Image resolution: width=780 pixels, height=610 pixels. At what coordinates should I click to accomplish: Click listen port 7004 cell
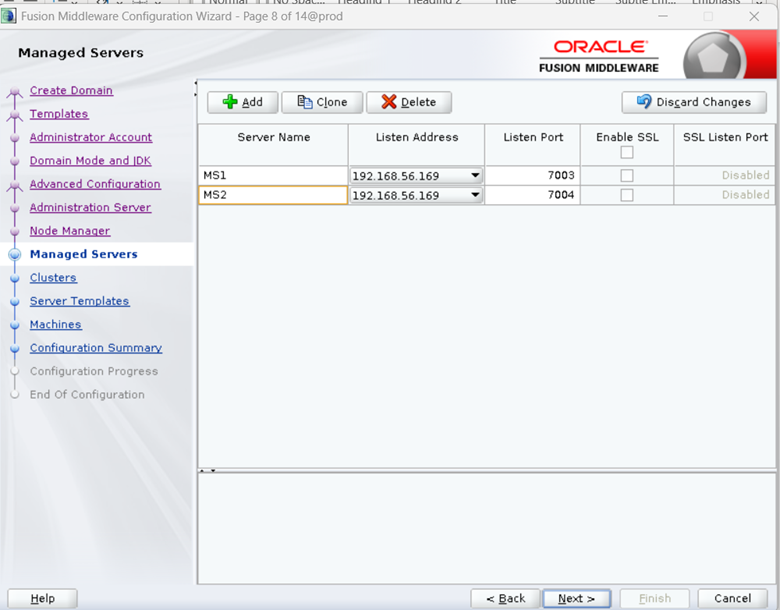tap(532, 195)
